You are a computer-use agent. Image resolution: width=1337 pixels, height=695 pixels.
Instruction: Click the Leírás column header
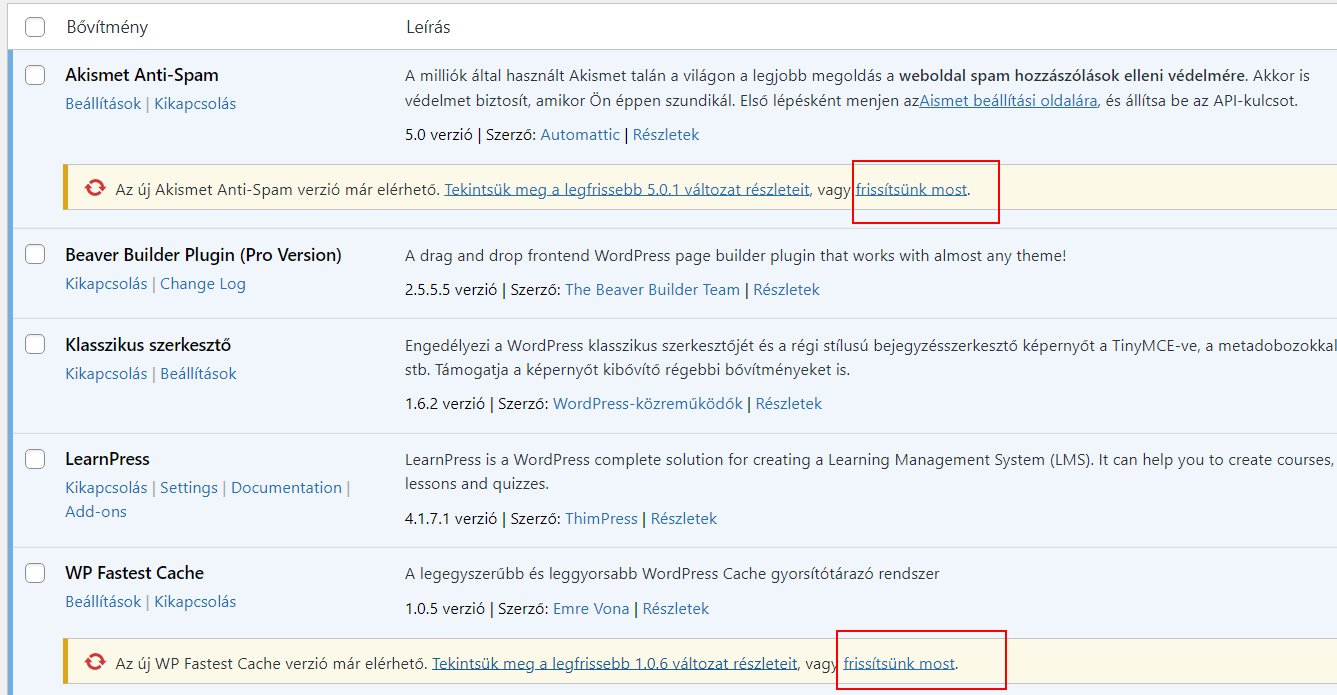coord(428,27)
